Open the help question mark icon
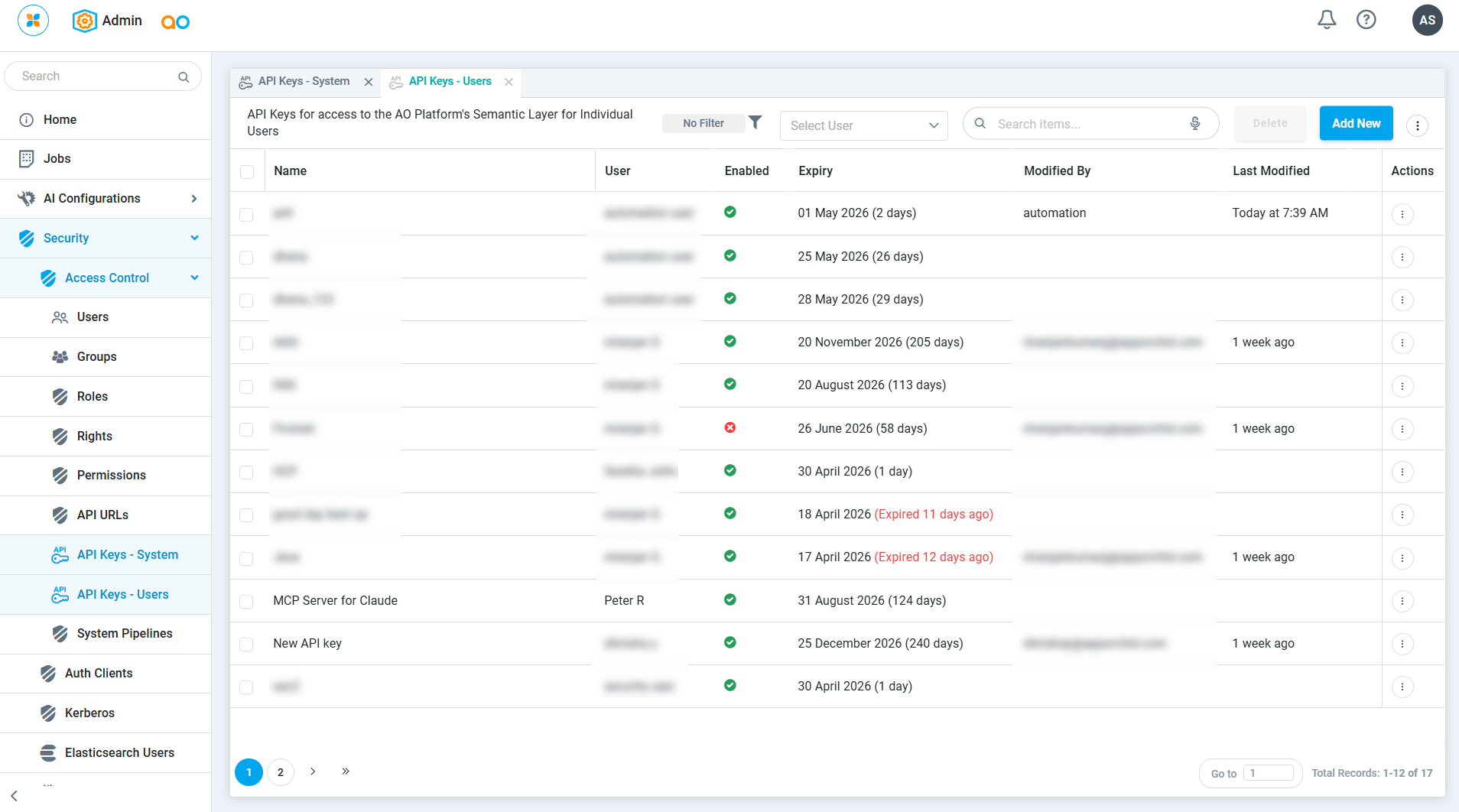 tap(1366, 20)
